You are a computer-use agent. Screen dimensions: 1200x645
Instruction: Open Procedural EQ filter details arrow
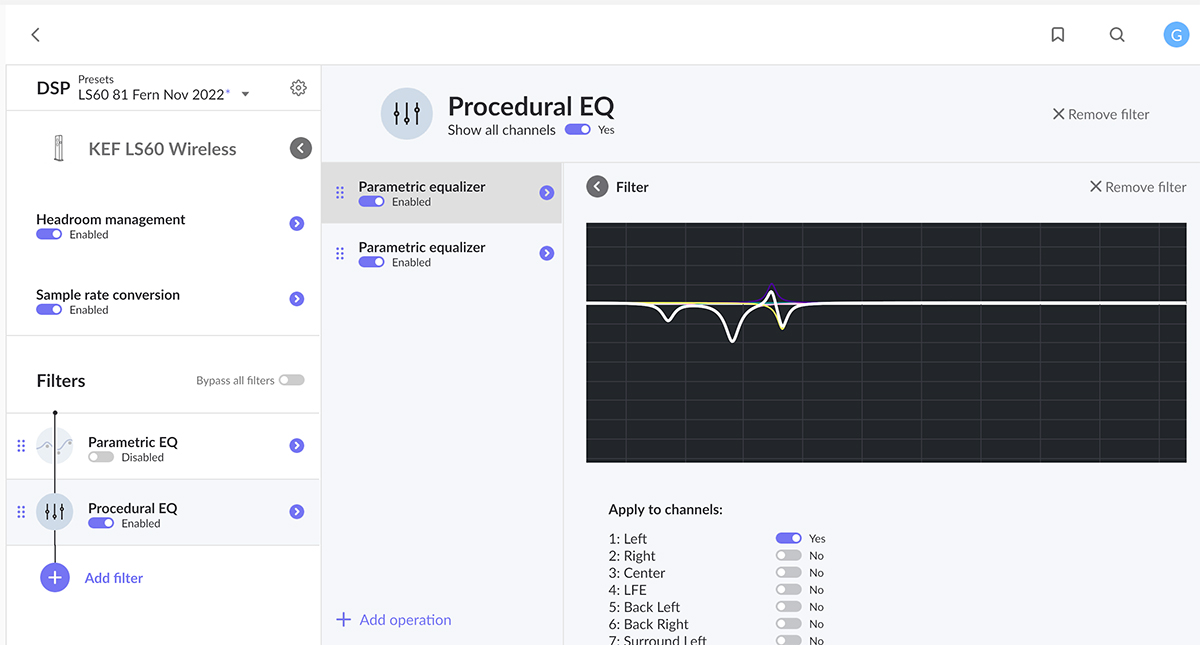click(x=296, y=512)
